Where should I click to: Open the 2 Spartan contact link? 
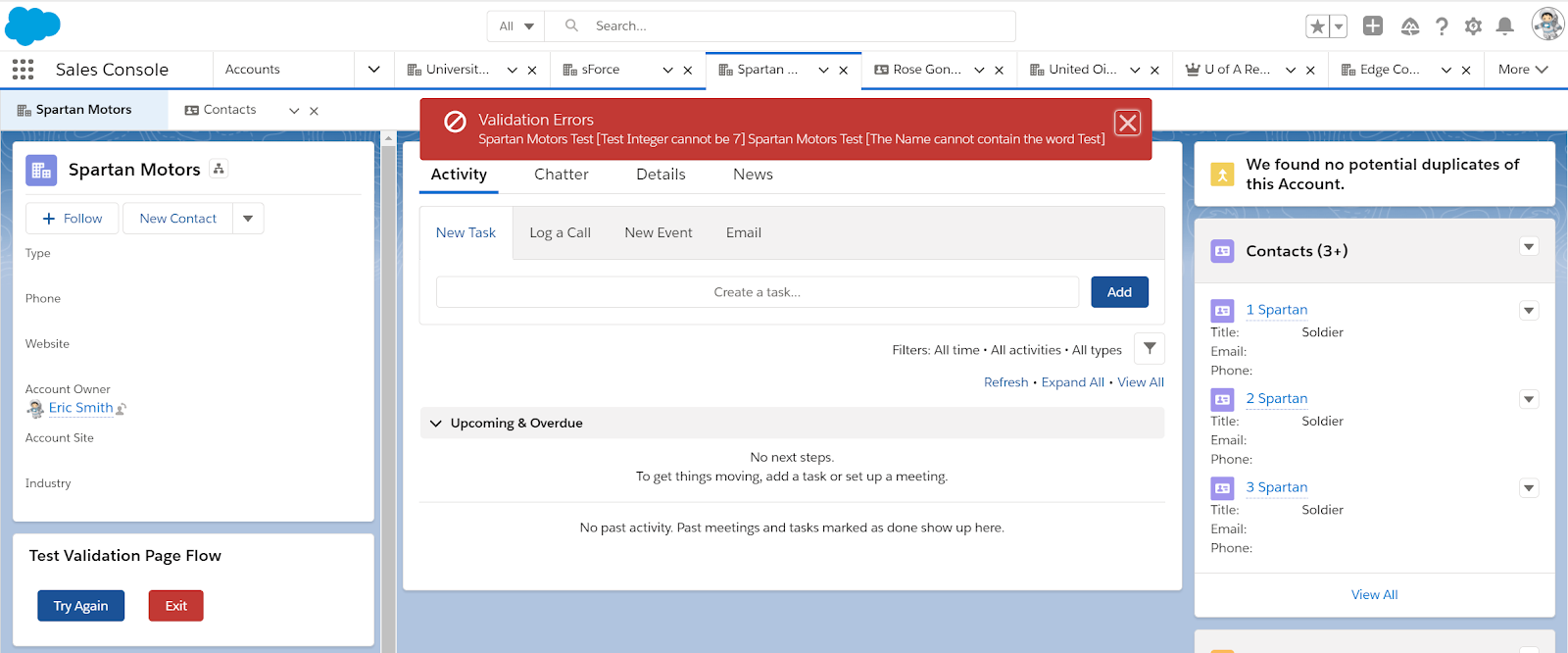click(x=1276, y=399)
